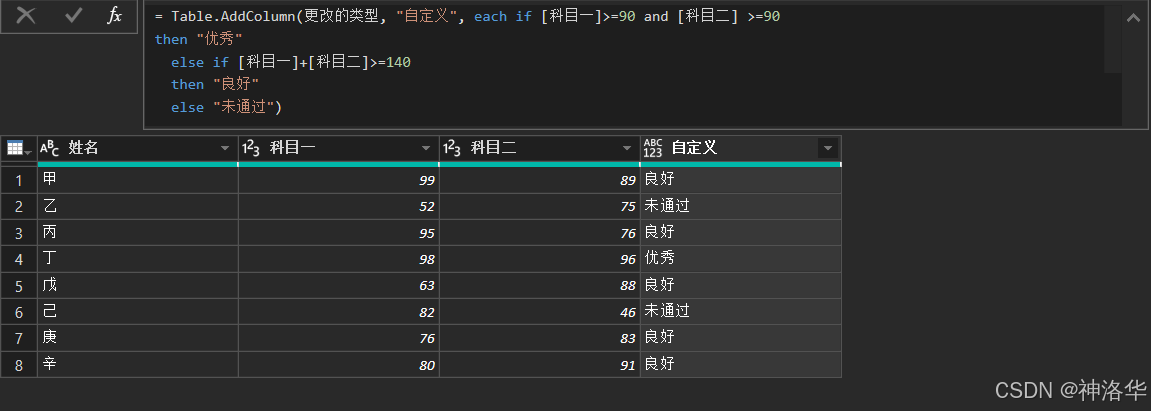Viewport: 1151px width, 411px height.
Task: Click the name cell 丁
Action: 138,259
